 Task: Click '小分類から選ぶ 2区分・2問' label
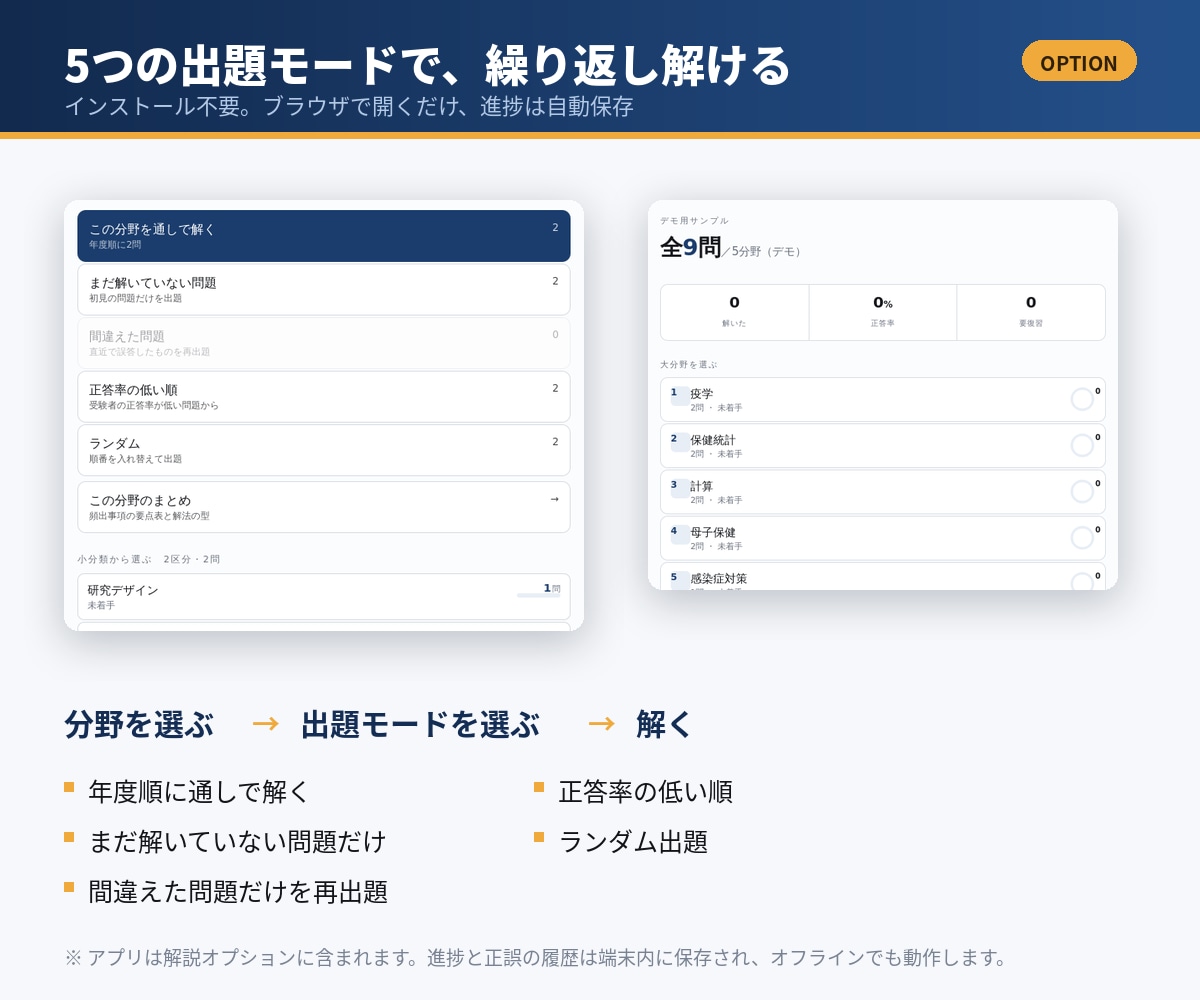point(148,559)
